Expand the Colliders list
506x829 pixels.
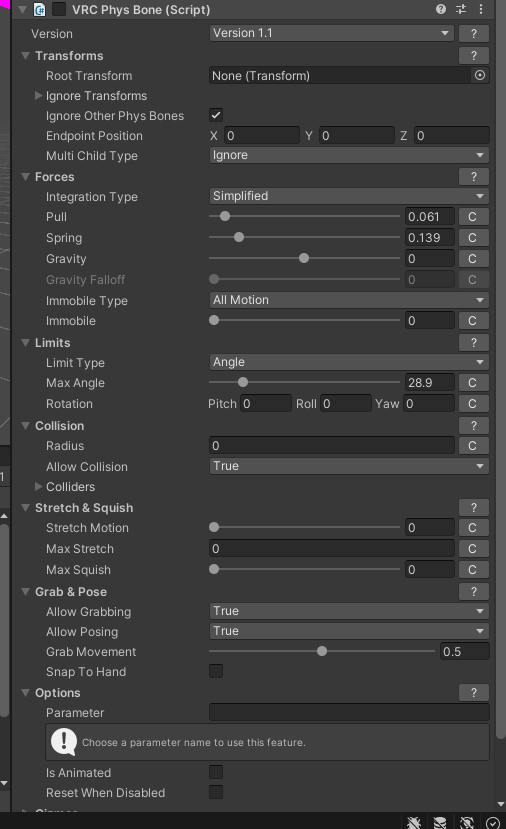[x=38, y=486]
